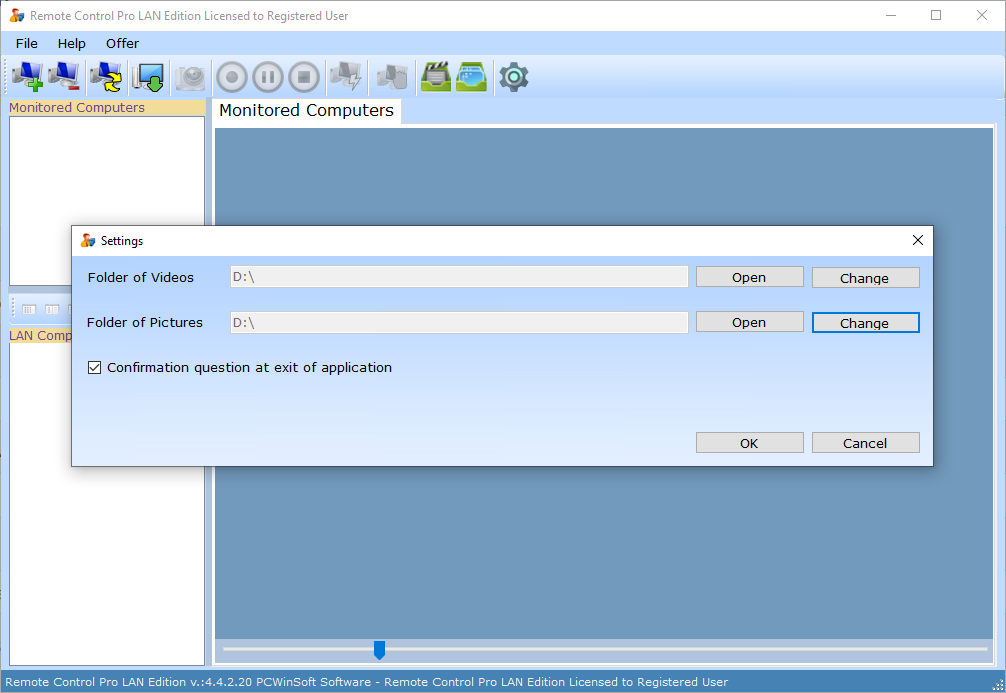Screen dimensions: 1006x693
Task: Click the monitor with green download arrow icon
Action: click(148, 77)
